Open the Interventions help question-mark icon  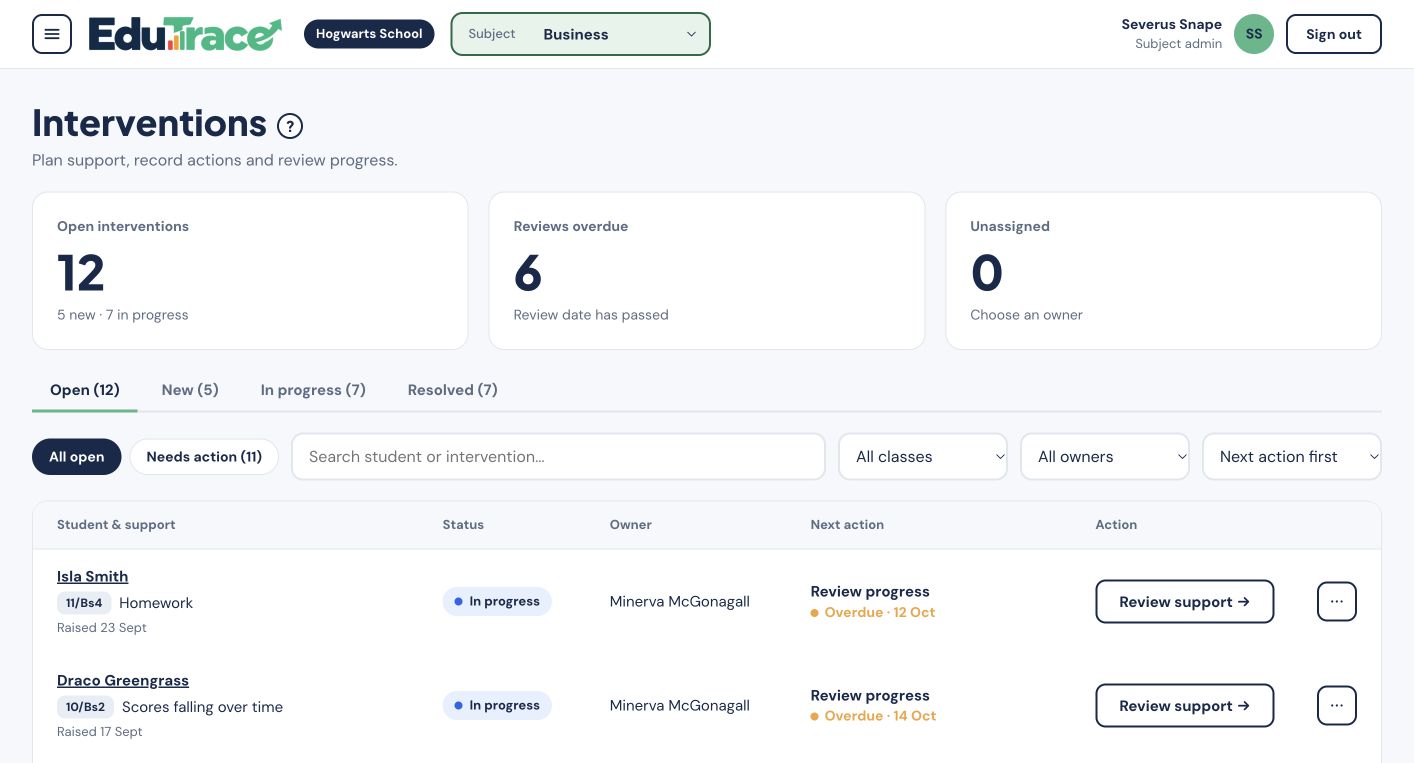click(290, 126)
